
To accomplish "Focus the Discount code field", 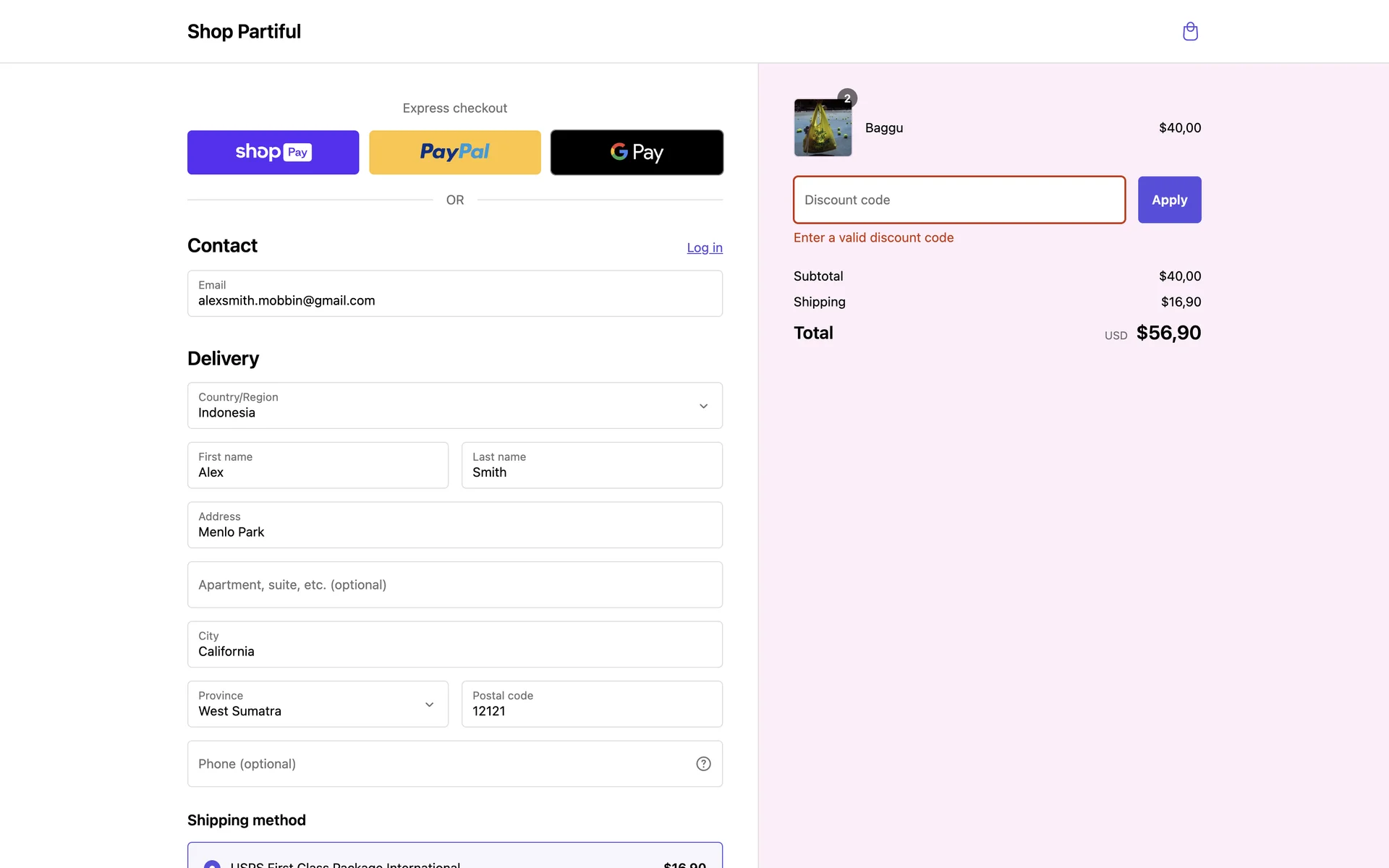I will (x=959, y=200).
